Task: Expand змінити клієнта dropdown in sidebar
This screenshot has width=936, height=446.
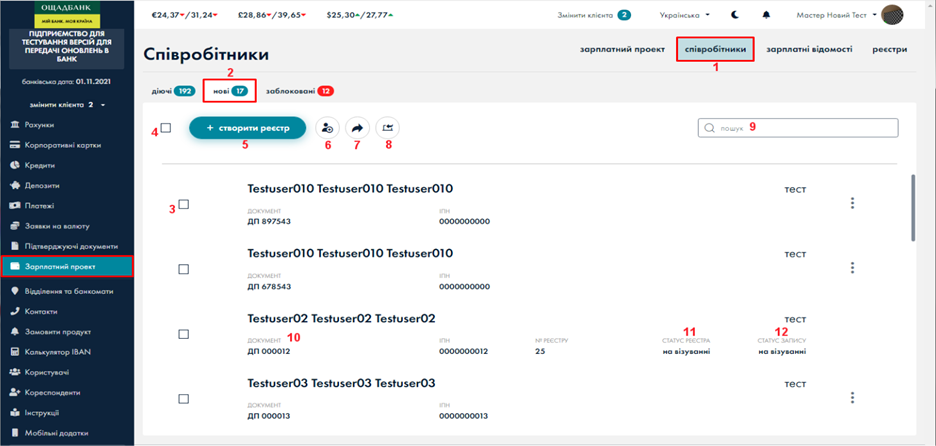Action: coord(67,104)
